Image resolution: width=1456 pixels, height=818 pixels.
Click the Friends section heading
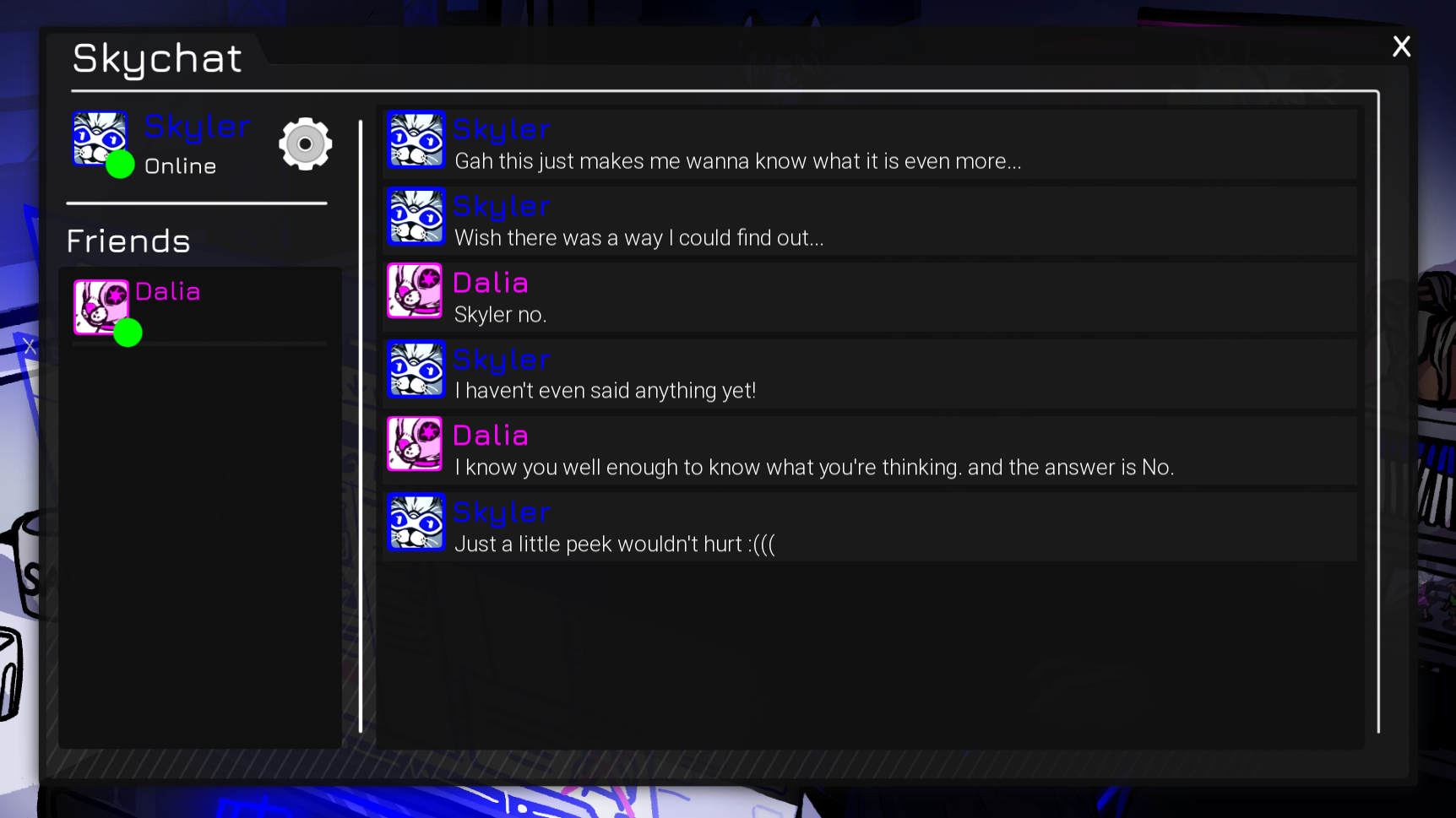click(128, 241)
